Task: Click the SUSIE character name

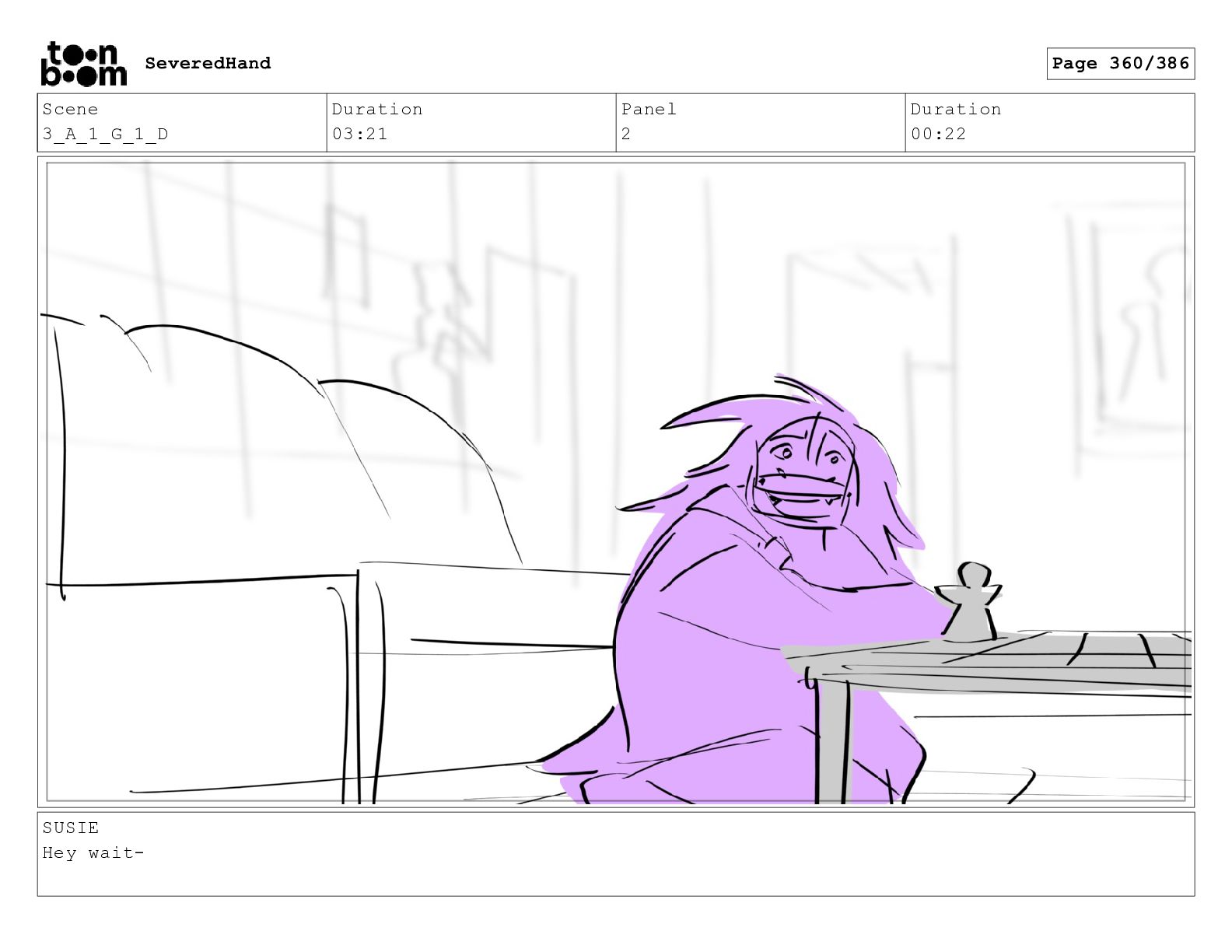Action: (70, 828)
